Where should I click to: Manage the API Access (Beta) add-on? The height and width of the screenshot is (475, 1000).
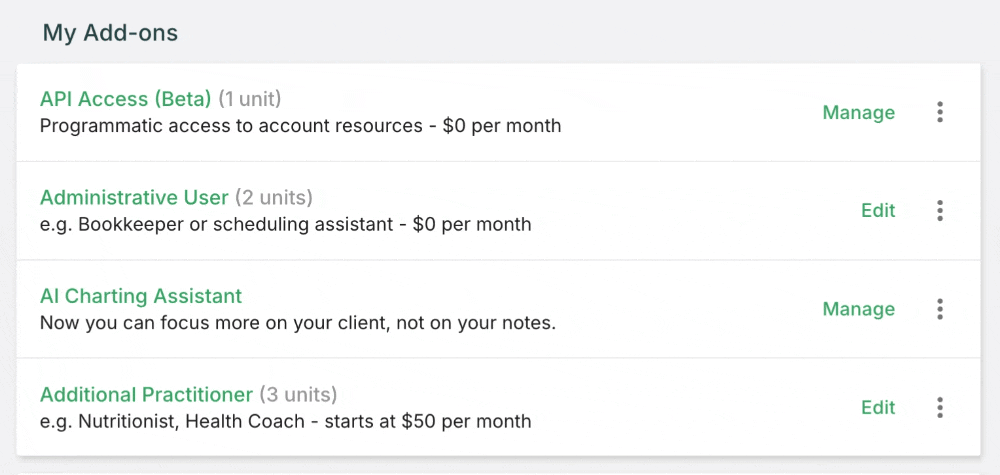click(x=858, y=113)
